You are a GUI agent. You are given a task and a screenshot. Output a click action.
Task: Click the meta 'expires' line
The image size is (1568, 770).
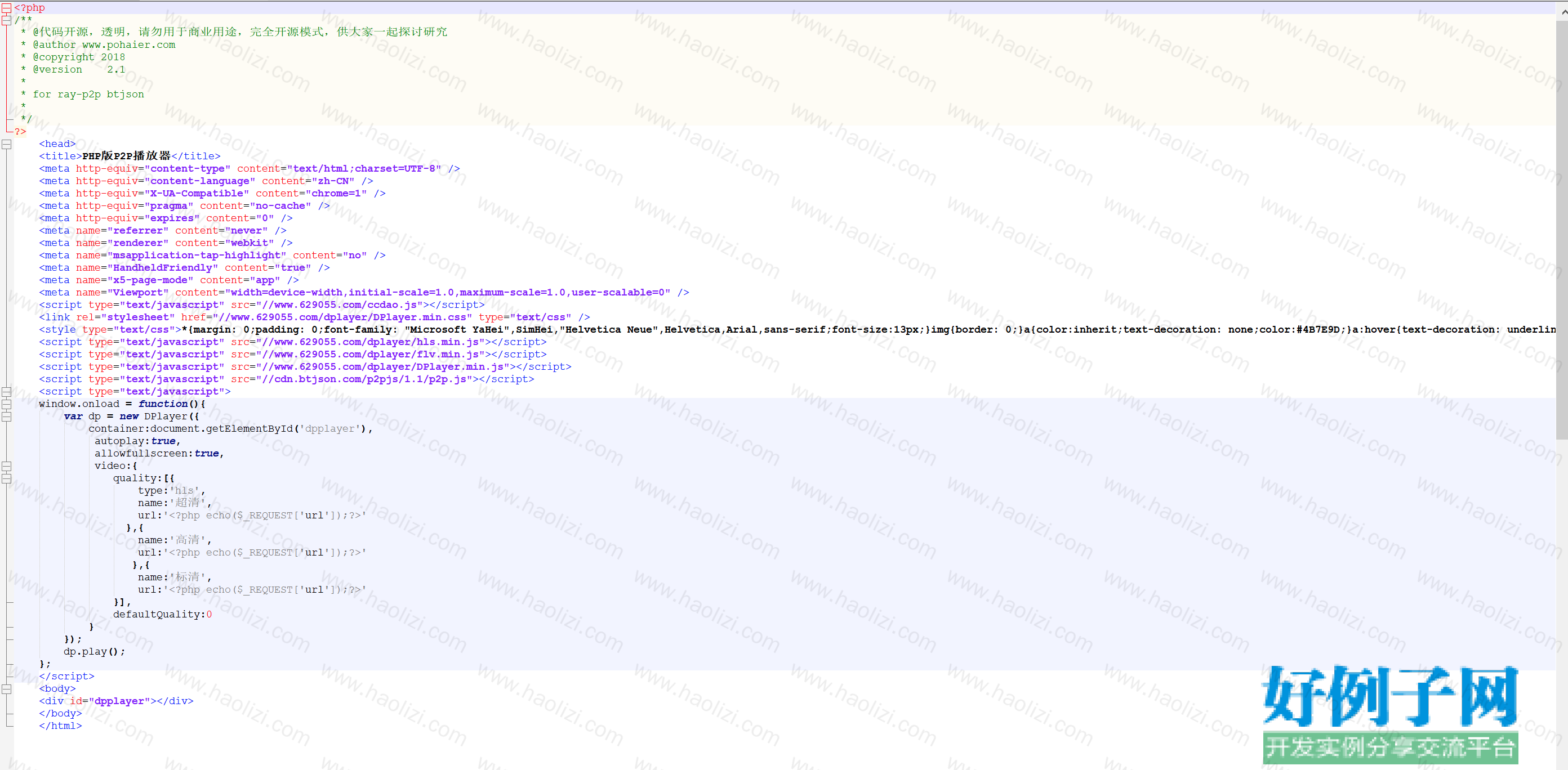coord(166,218)
